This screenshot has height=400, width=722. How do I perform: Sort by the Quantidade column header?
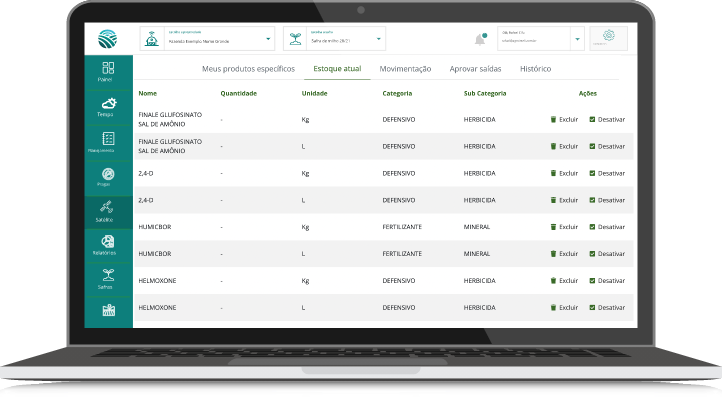point(239,93)
